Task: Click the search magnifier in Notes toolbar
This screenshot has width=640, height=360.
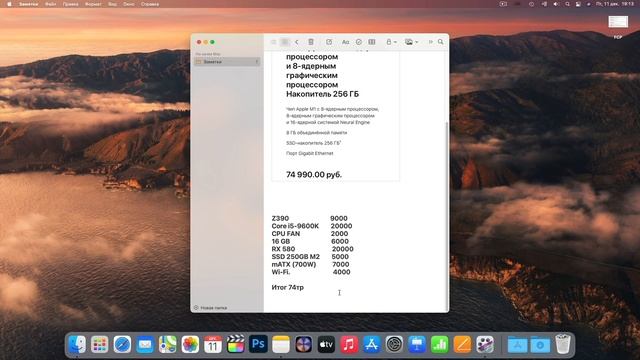Action: point(440,42)
